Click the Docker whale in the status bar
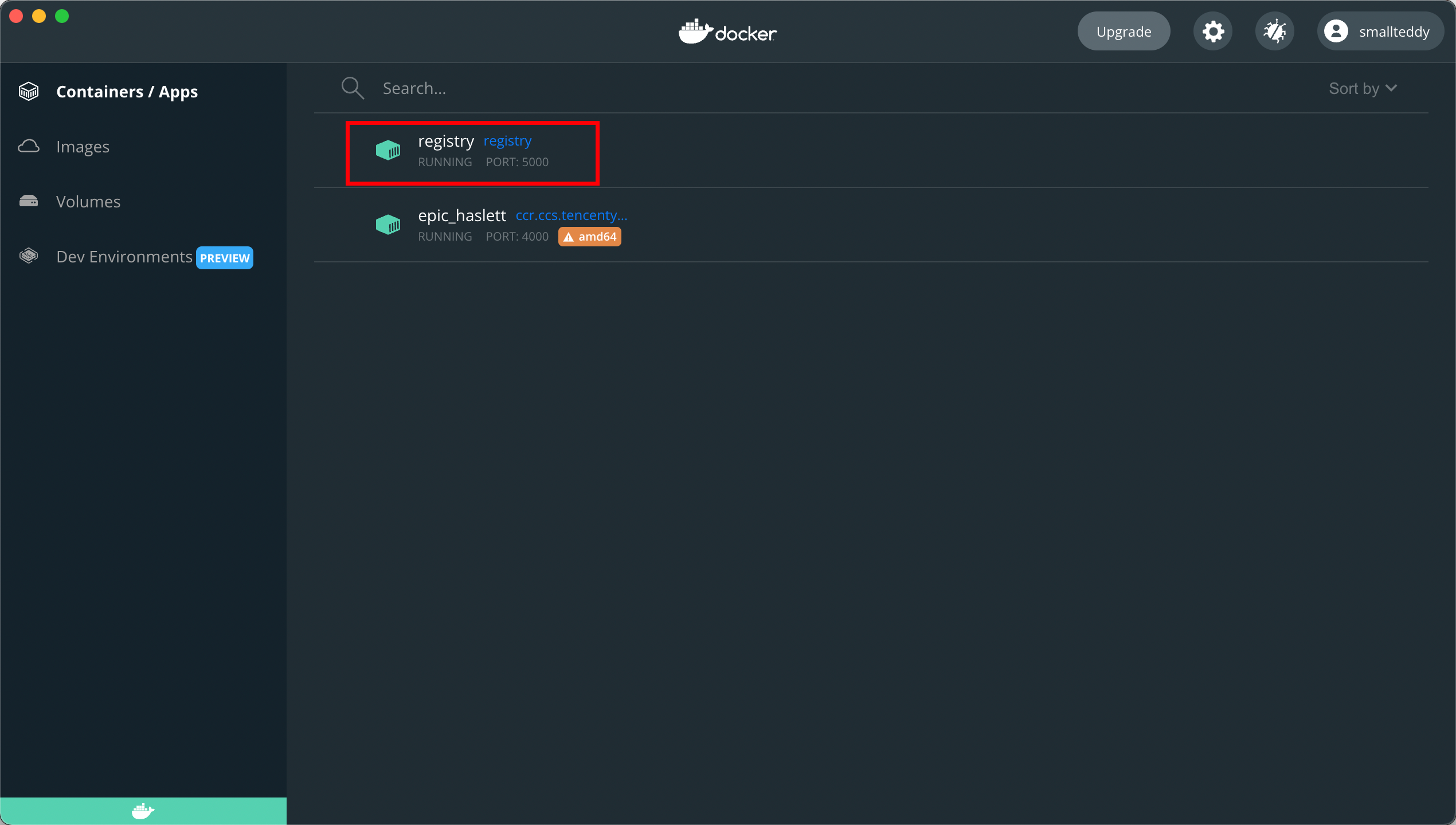This screenshot has width=1456, height=825. [x=143, y=811]
